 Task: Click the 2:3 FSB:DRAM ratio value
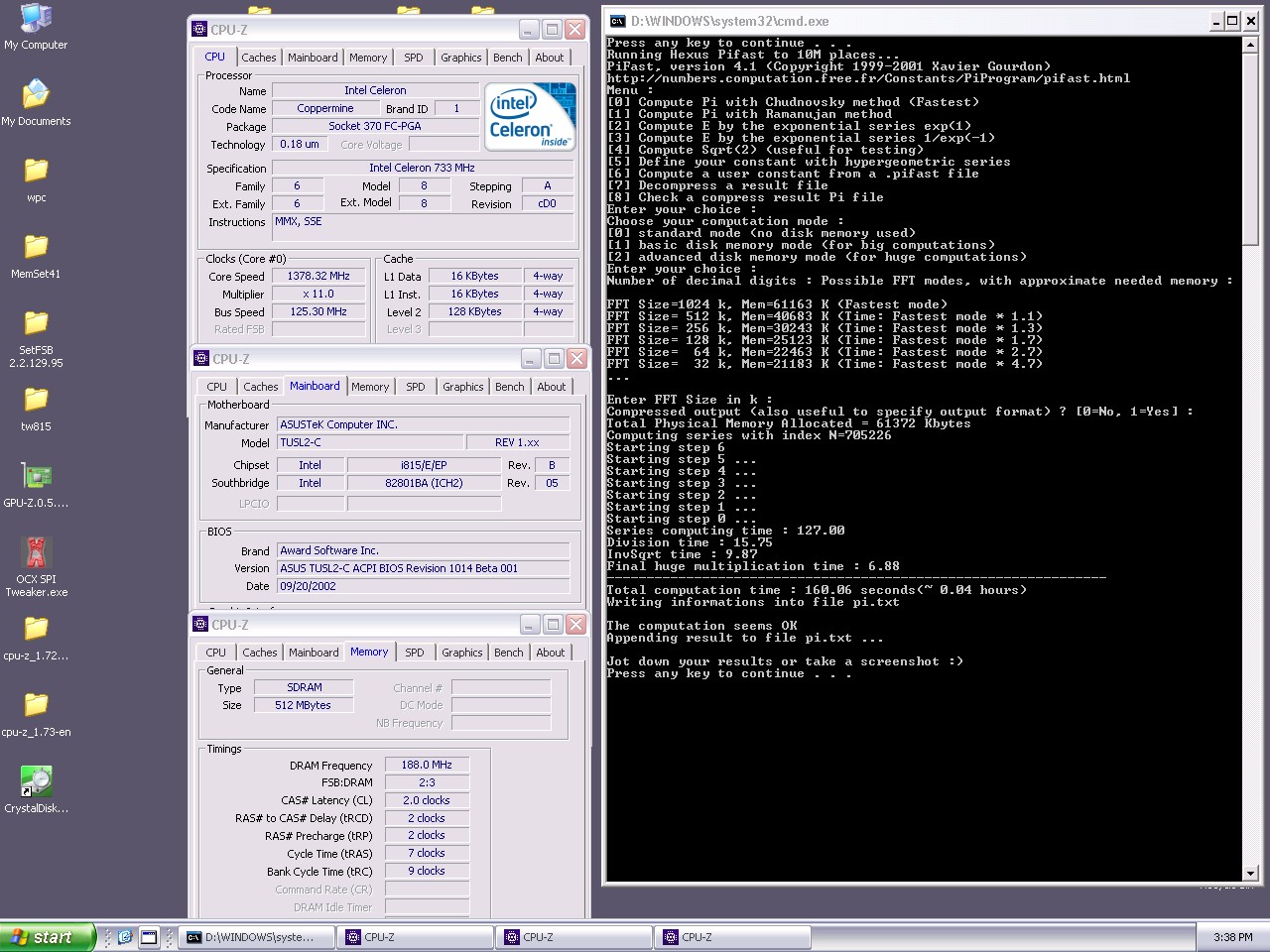pos(427,782)
